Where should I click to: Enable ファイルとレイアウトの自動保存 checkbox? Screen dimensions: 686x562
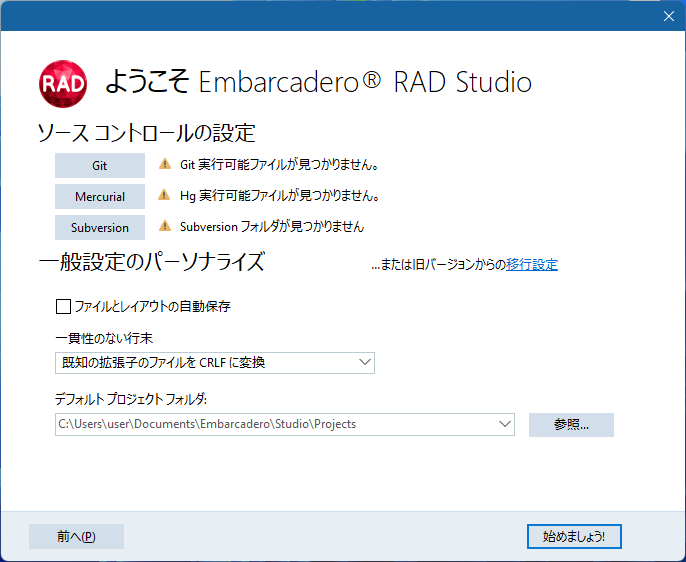63,307
